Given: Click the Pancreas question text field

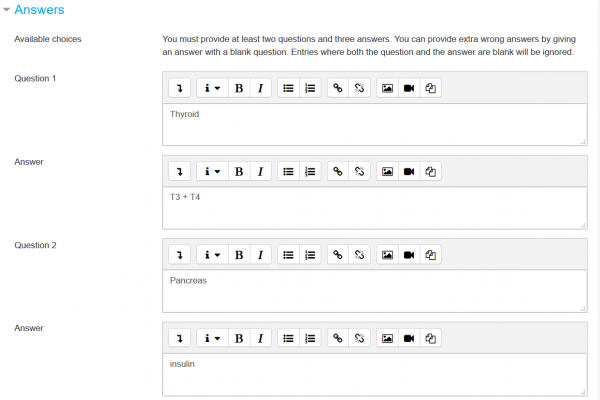Looking at the screenshot, I should click(374, 290).
